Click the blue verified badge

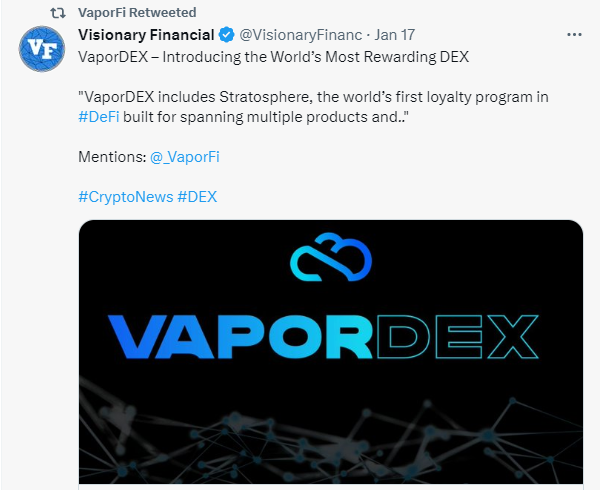(x=227, y=35)
